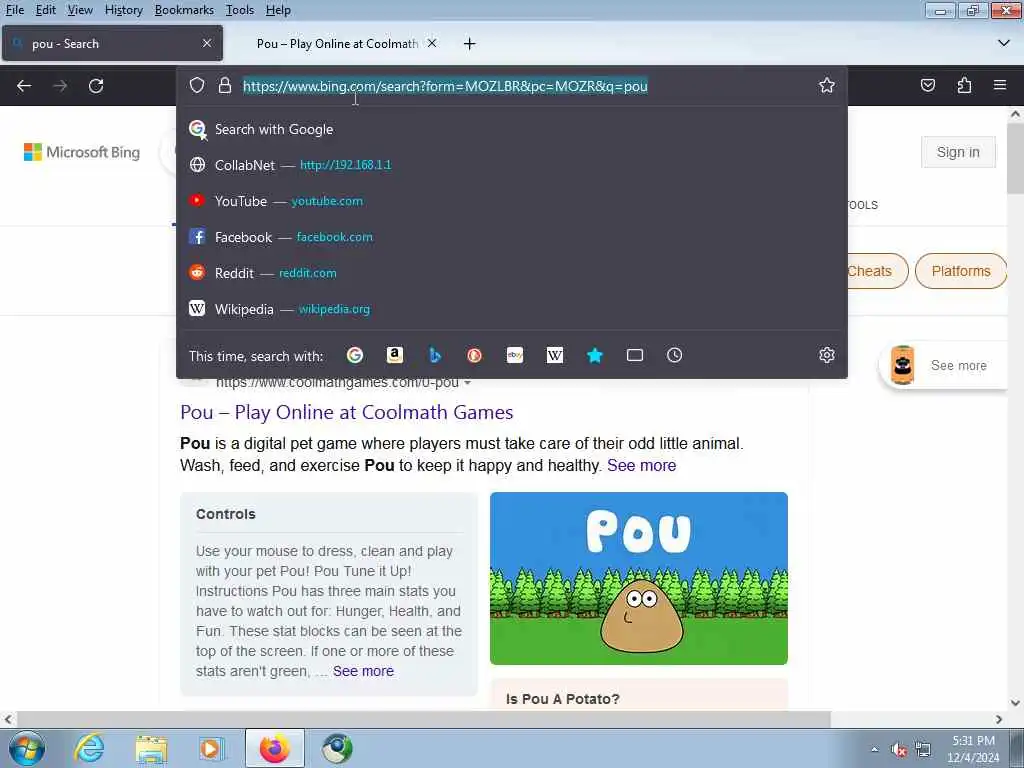Click the horizontal scrollbar thumb

[x=424, y=720]
